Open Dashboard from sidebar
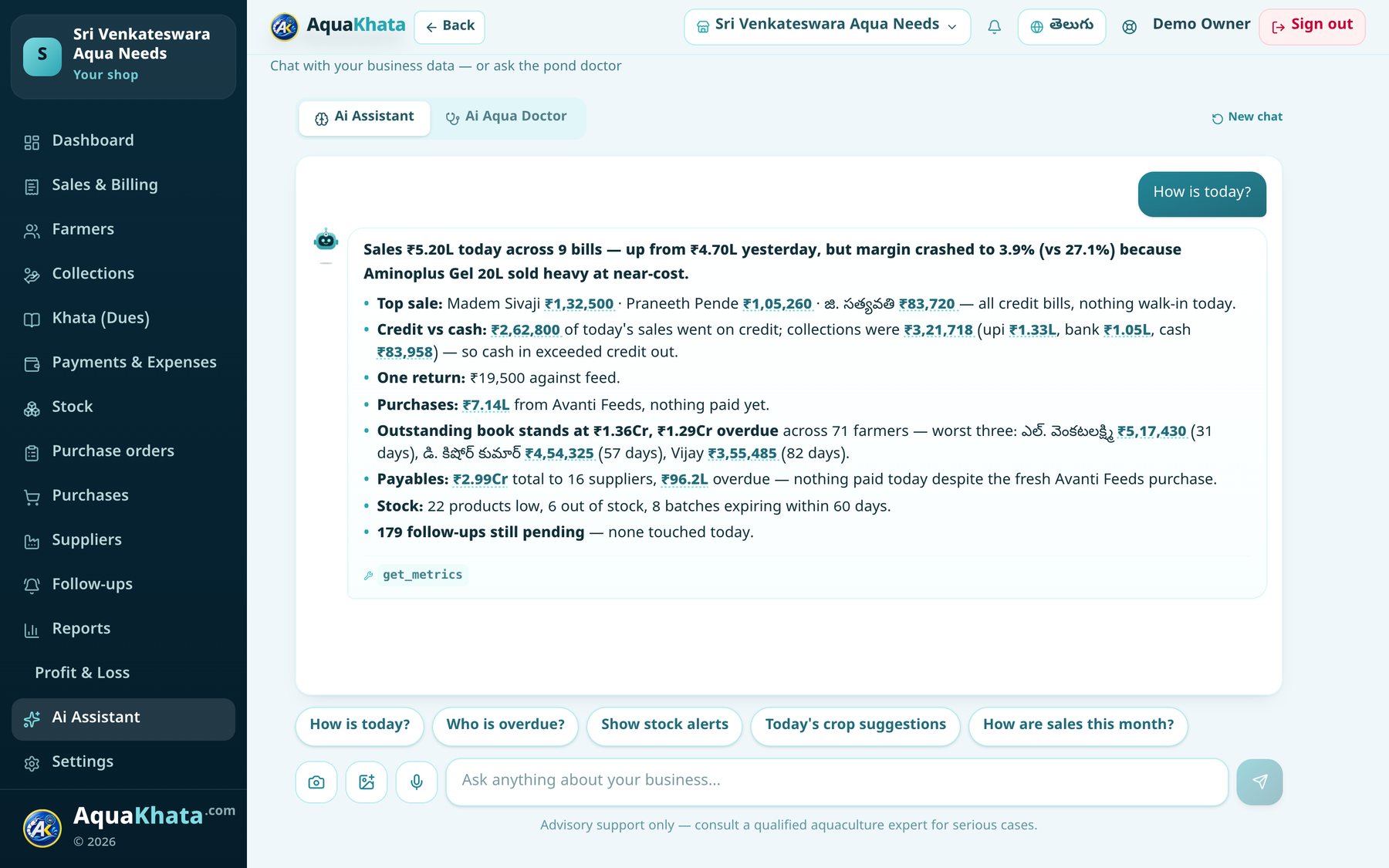Viewport: 1389px width, 868px height. pos(123,141)
